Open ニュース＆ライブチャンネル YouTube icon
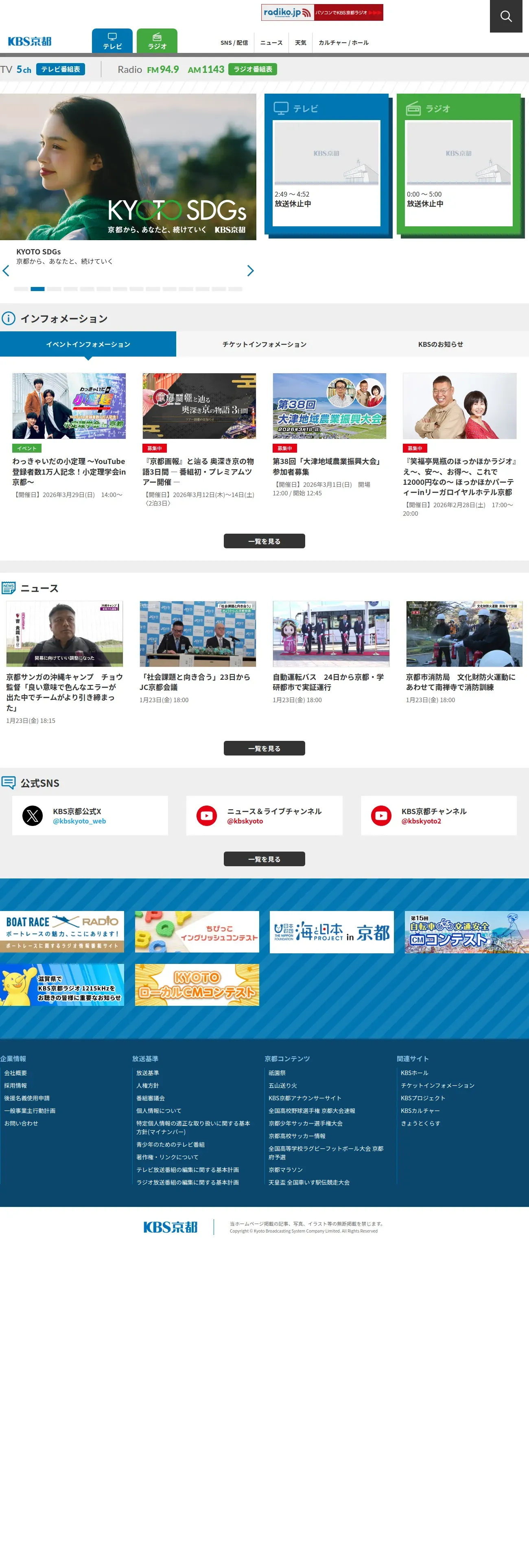 click(x=207, y=816)
